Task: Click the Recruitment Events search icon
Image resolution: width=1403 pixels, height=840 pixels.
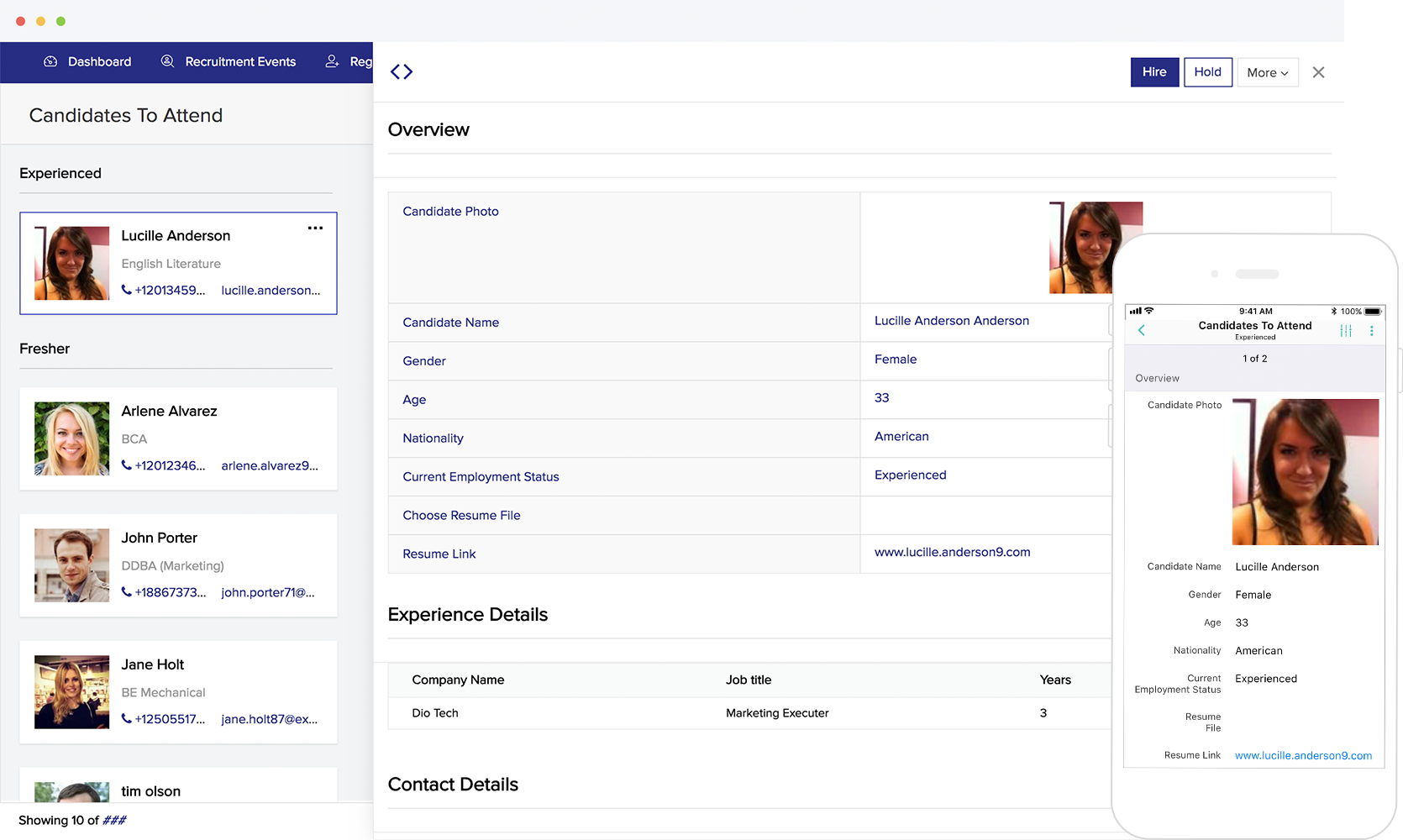Action: [x=167, y=61]
